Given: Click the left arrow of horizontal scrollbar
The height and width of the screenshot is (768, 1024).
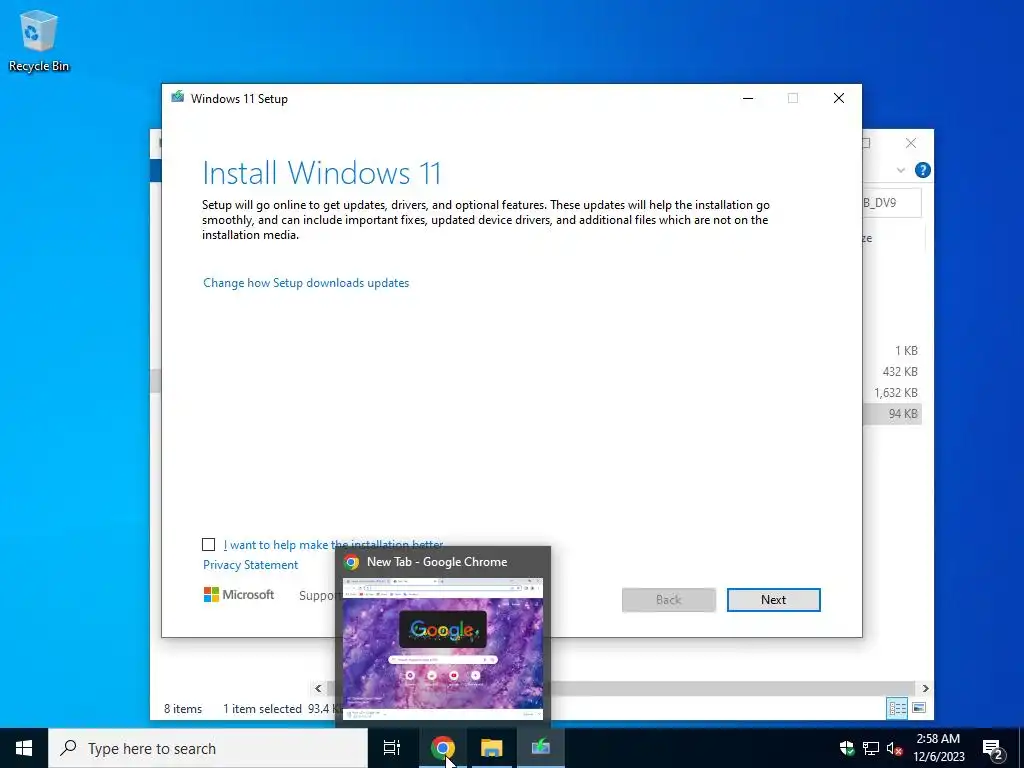Looking at the screenshot, I should (x=318, y=688).
